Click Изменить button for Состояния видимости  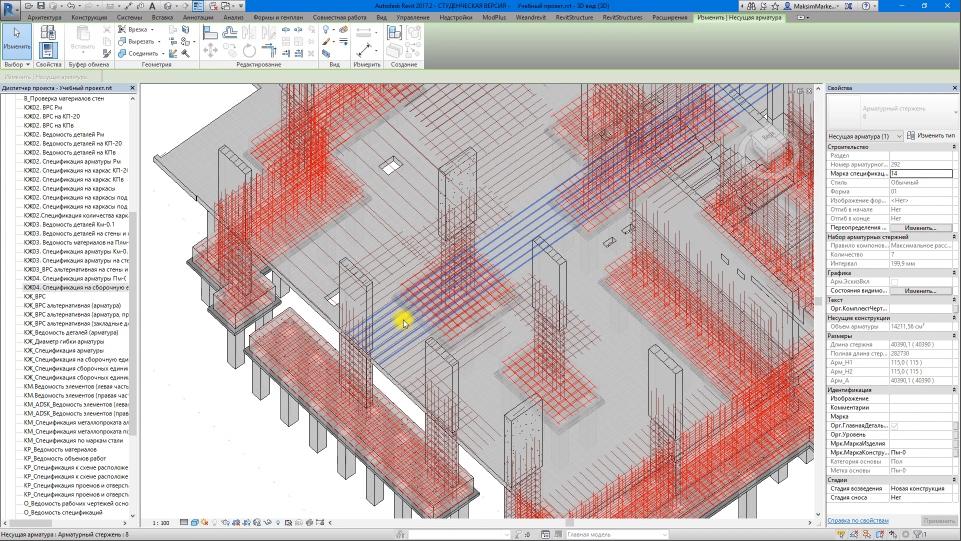click(920, 290)
